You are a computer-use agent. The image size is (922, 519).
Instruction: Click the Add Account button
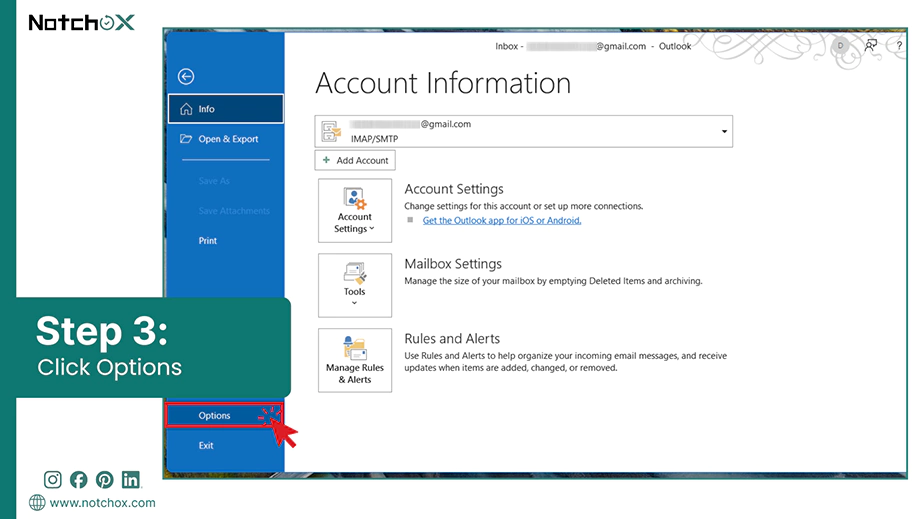(x=355, y=160)
